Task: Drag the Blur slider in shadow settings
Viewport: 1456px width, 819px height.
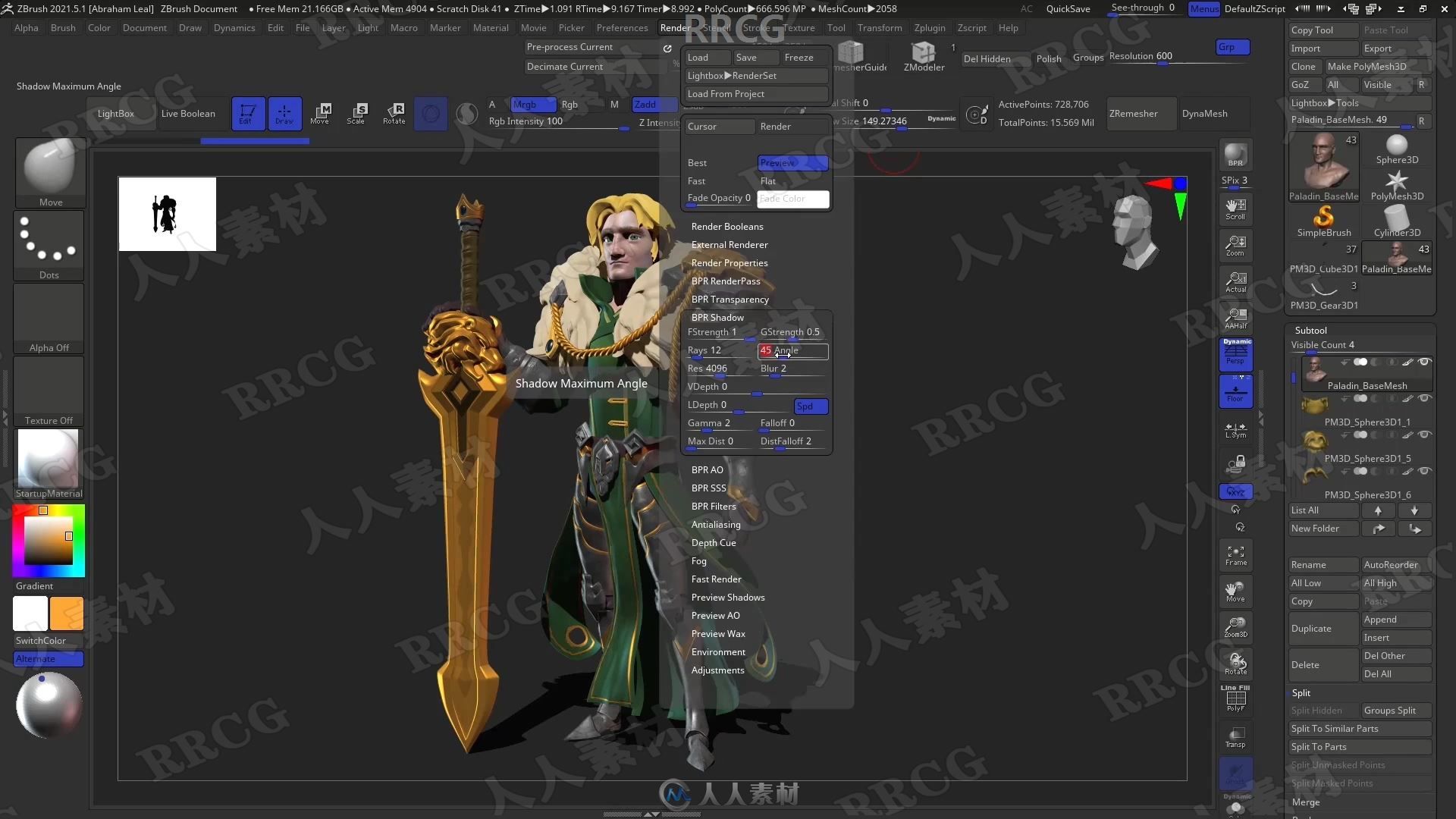Action: coord(792,368)
